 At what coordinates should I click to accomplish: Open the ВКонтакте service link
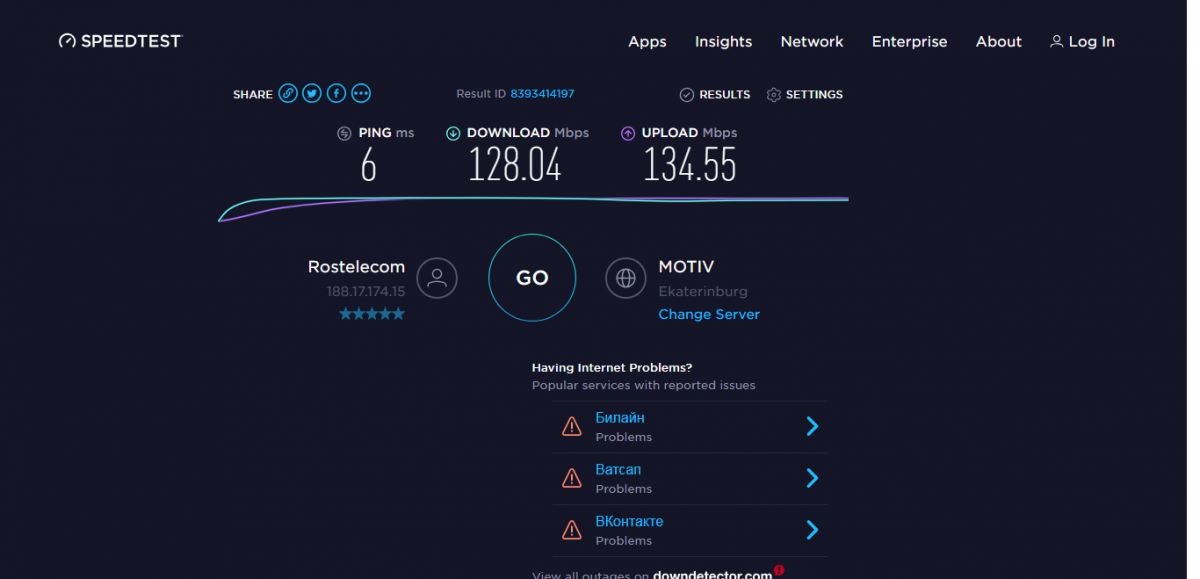pos(629,522)
